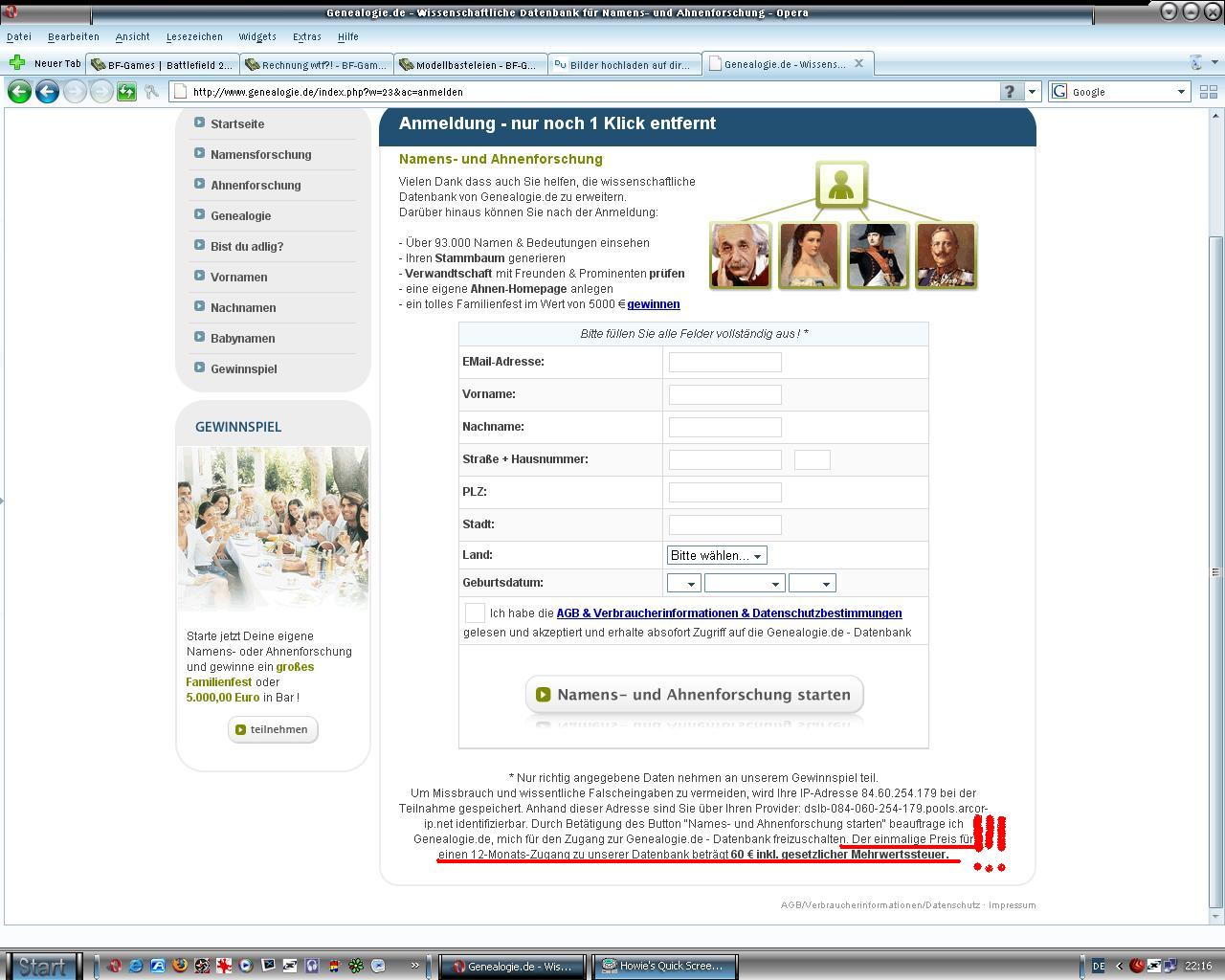Switch to BF-Games Battlefield tab

pos(162,64)
